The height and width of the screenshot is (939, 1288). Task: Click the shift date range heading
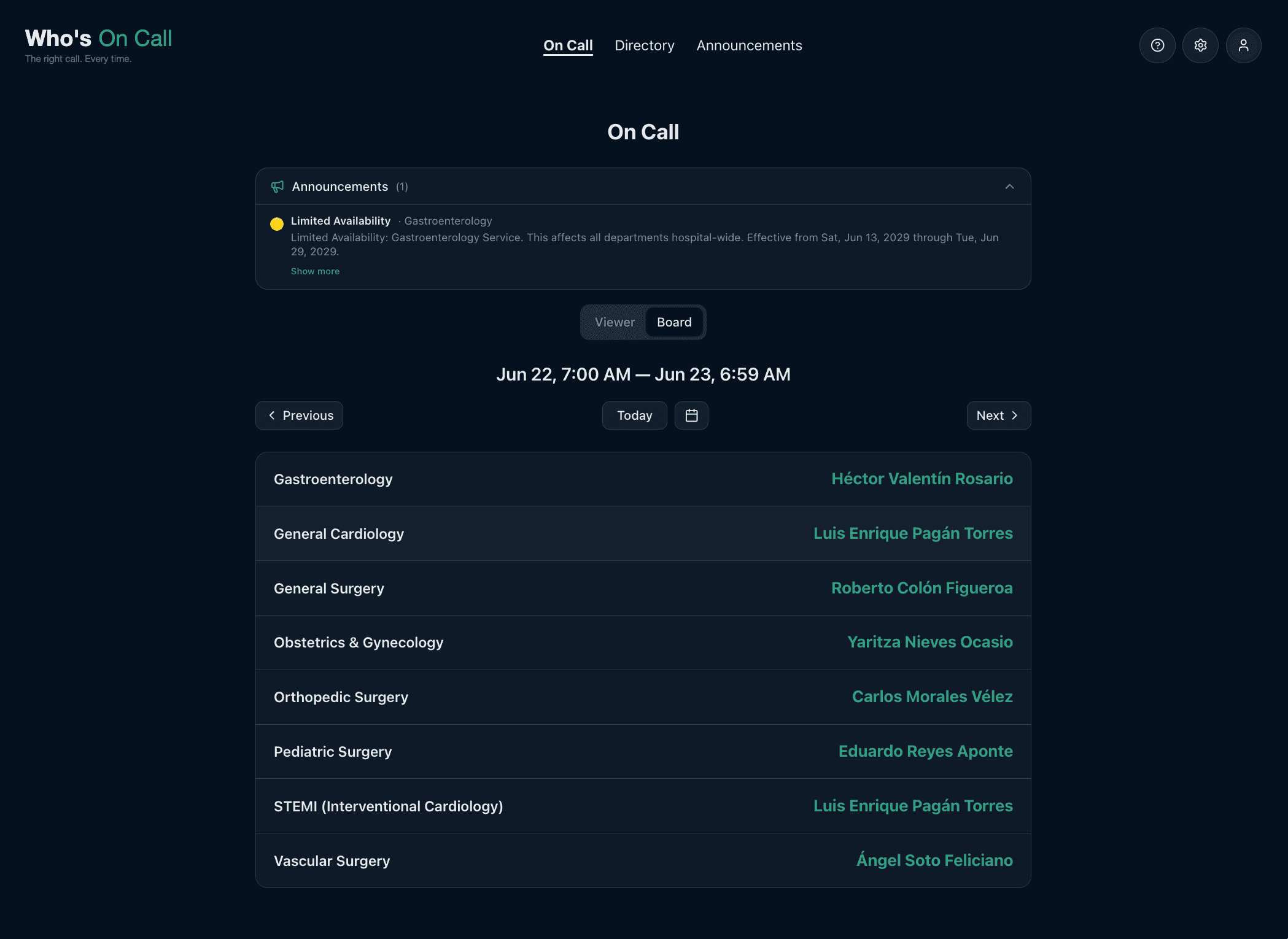pos(643,374)
